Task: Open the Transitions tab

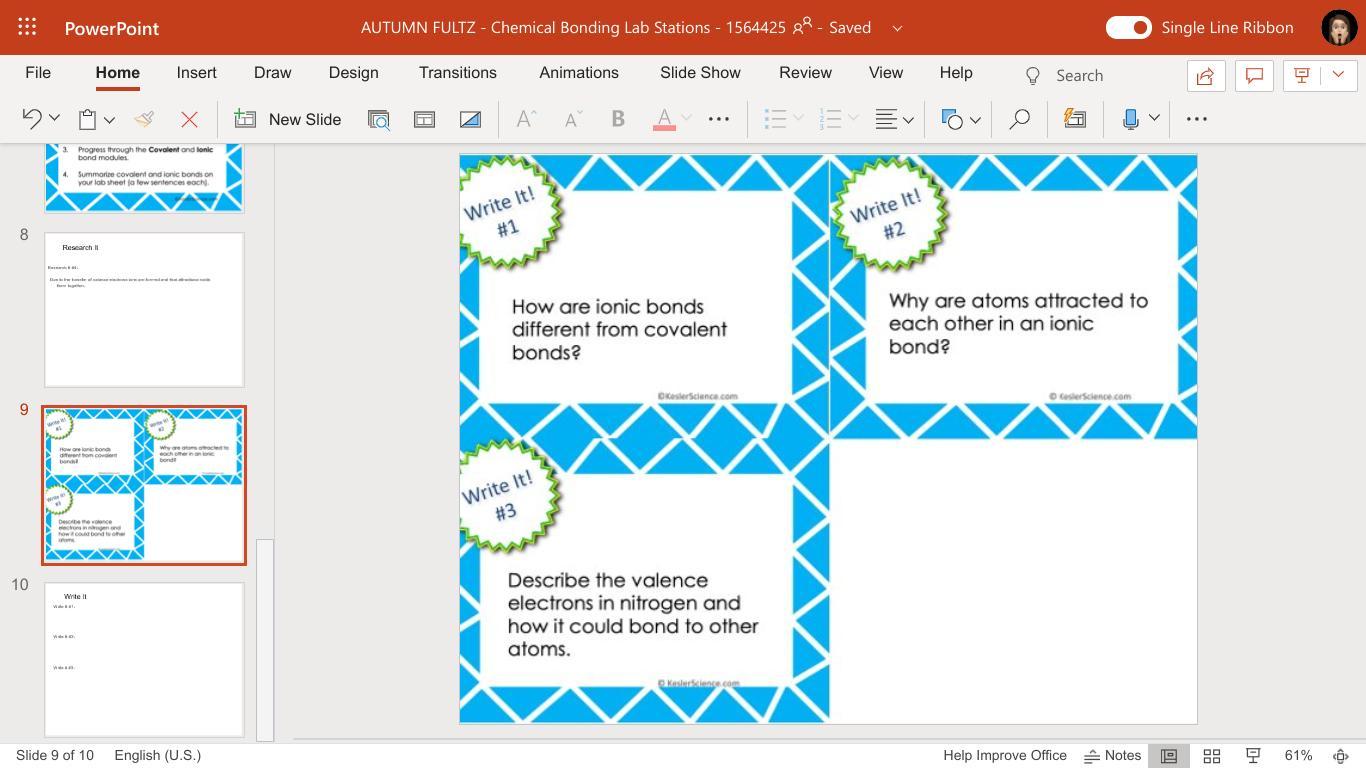Action: [x=457, y=73]
